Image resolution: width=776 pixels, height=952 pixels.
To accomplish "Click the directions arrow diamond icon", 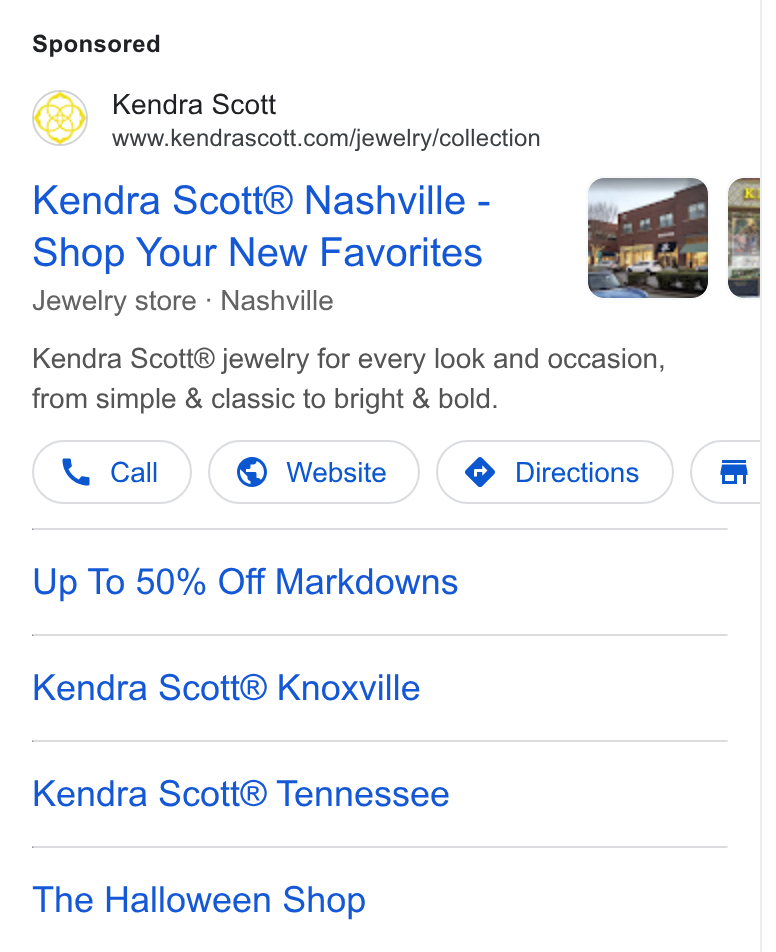I will (480, 472).
